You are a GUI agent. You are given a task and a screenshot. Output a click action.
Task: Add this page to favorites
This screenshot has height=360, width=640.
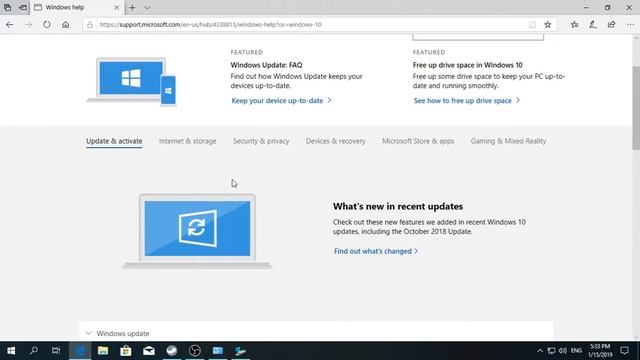[548, 24]
